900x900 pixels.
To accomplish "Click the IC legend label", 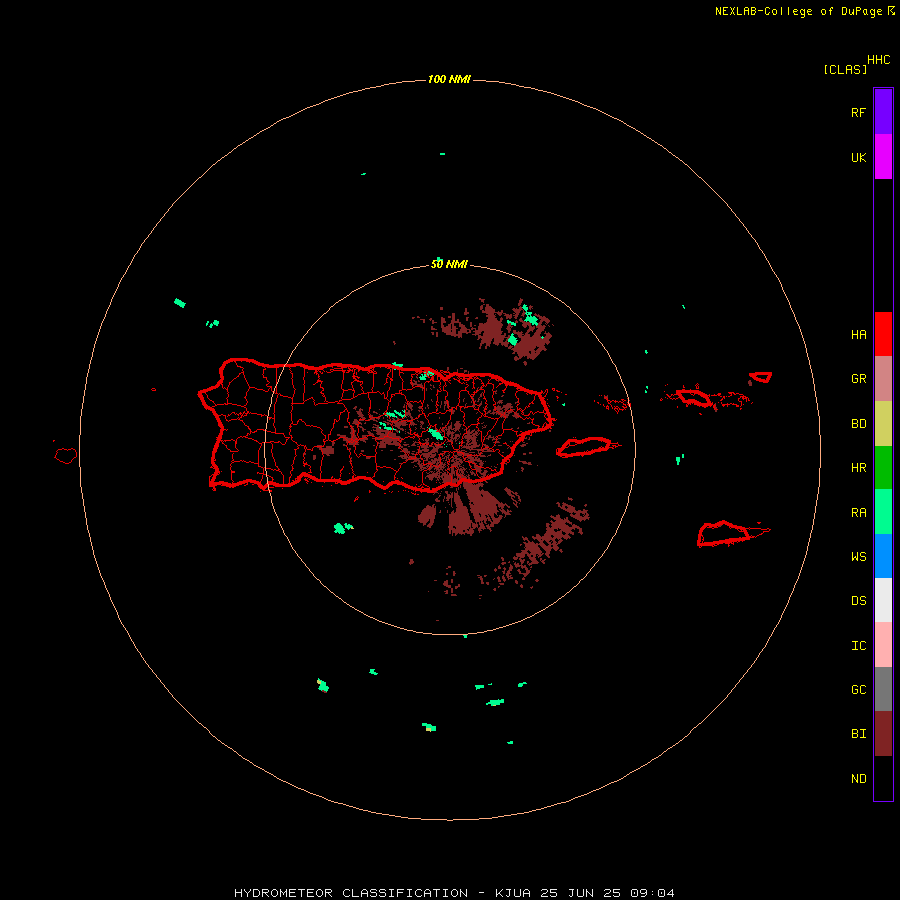I will (x=858, y=646).
